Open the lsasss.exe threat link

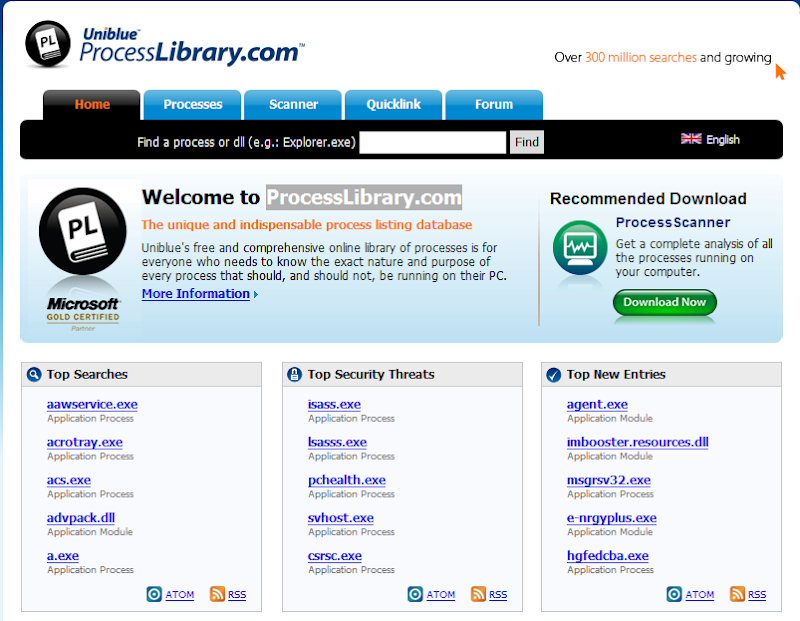[x=337, y=442]
